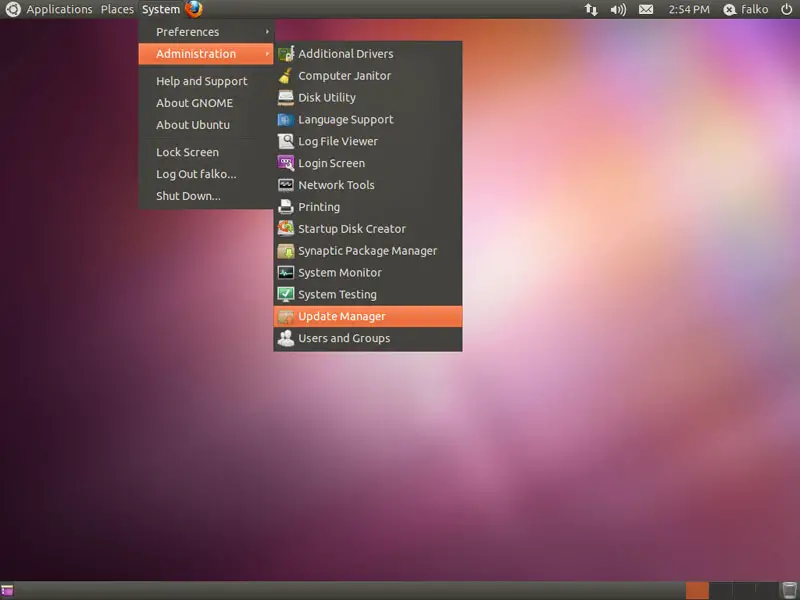
Task: Launch Computer Janitor
Action: coord(368,76)
